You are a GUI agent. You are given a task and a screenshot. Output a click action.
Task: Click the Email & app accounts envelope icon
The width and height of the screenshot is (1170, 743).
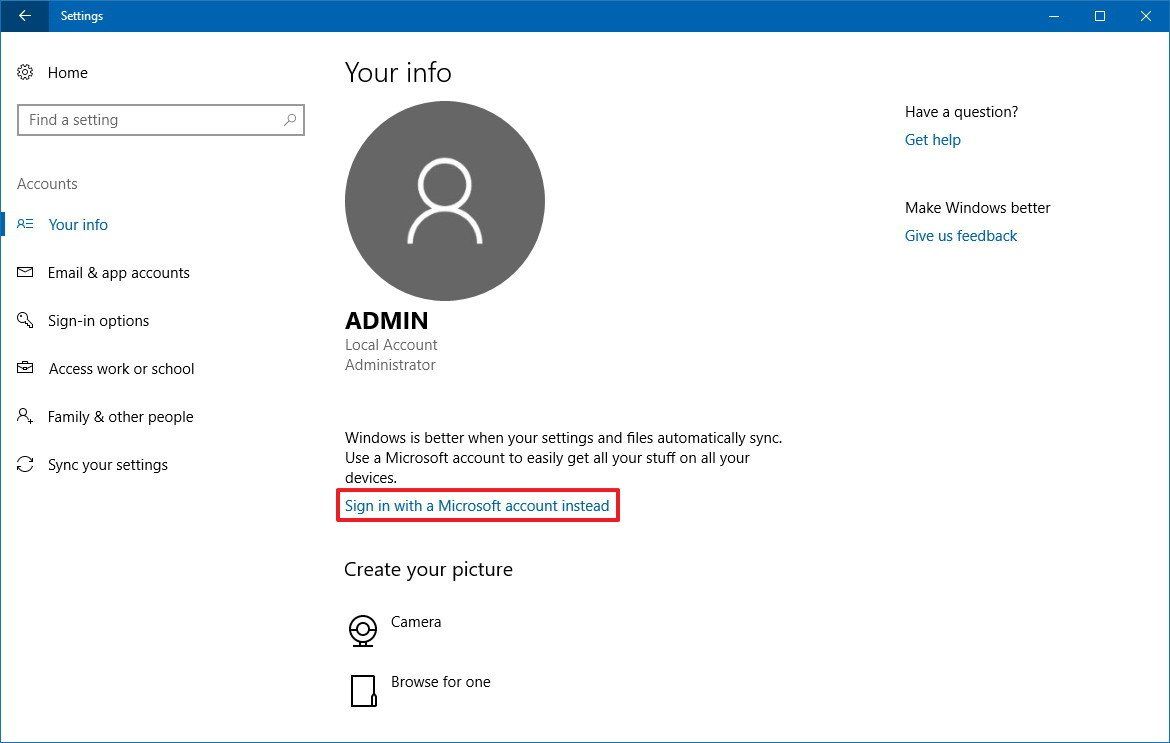[25, 272]
